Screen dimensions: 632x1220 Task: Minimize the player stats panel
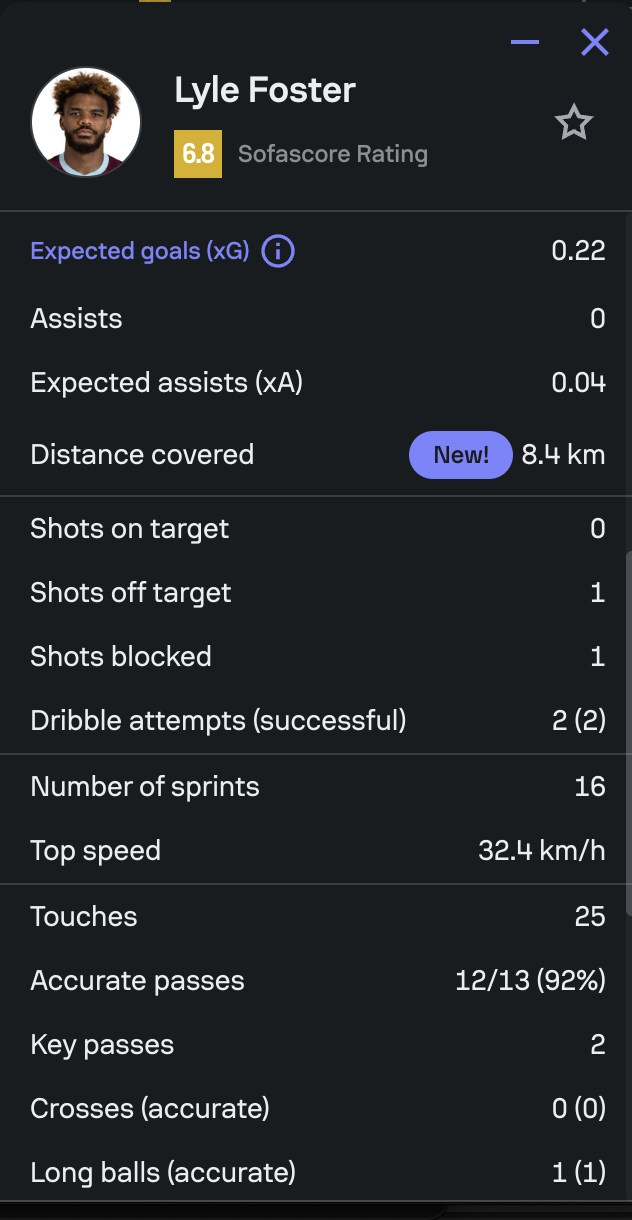coord(525,42)
